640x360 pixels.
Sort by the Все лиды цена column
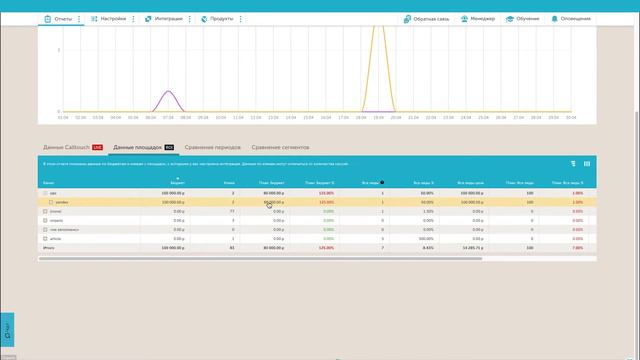(x=470, y=183)
